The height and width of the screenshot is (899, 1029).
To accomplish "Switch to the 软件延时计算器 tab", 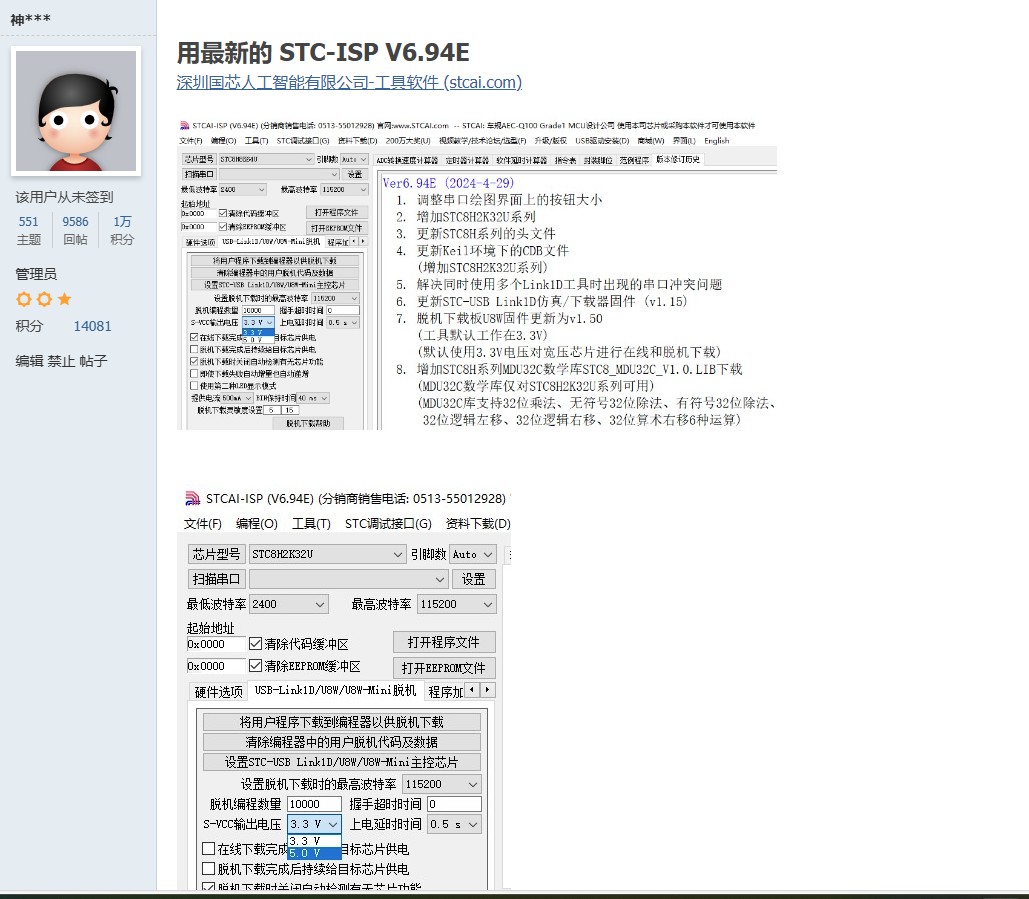I will [522, 160].
